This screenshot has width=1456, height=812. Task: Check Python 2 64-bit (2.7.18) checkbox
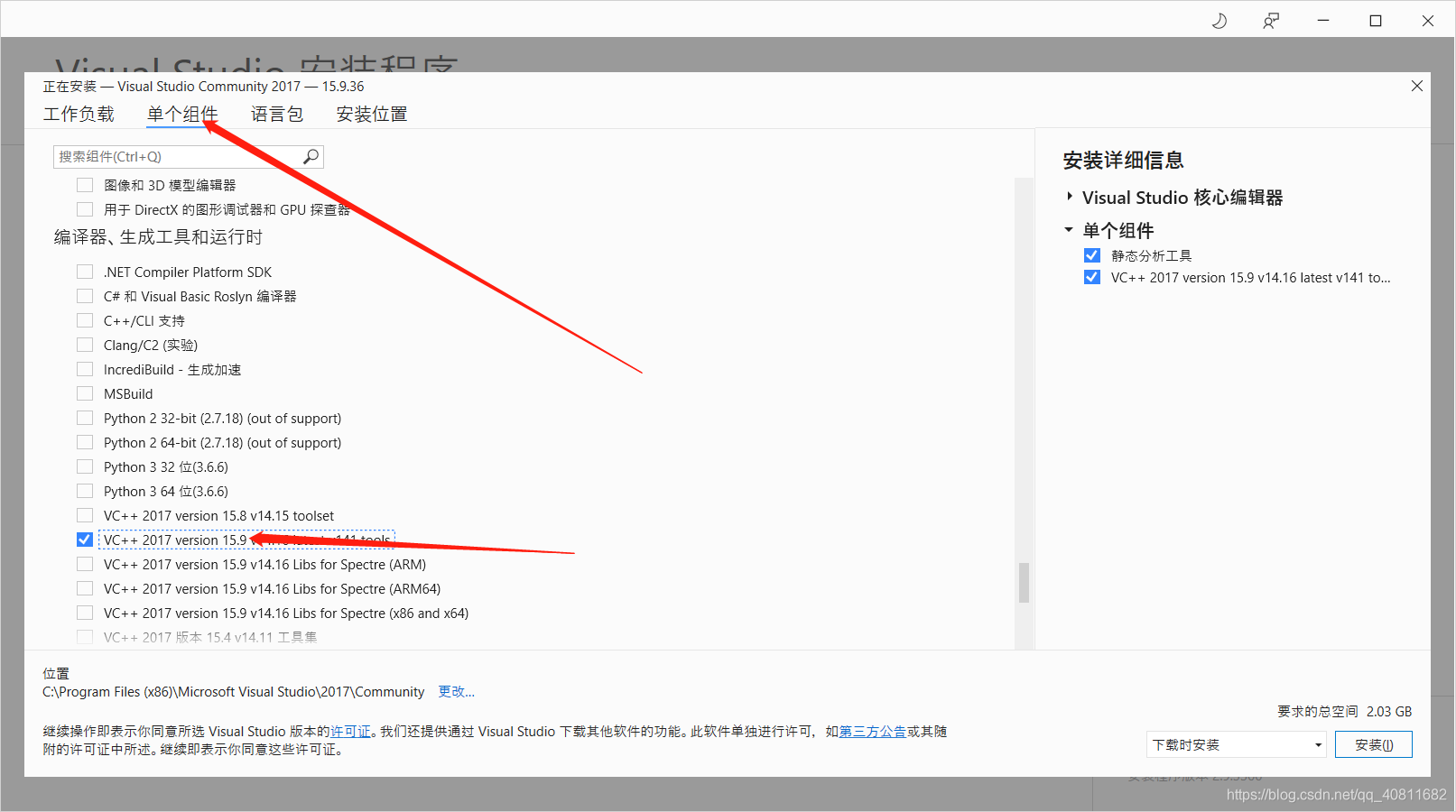click(x=85, y=442)
